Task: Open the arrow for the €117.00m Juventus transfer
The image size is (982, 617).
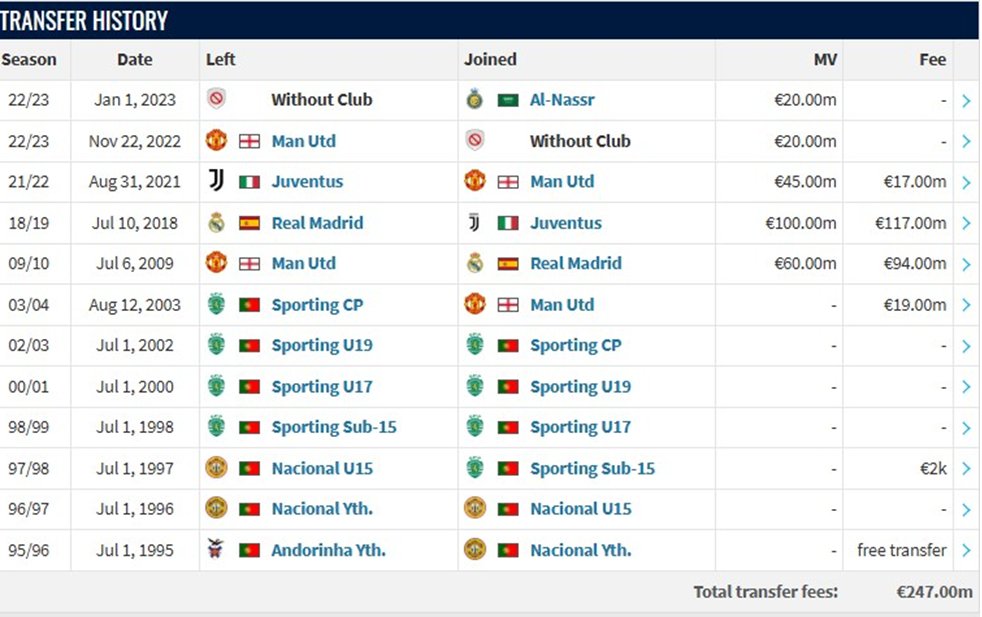Action: 966,223
